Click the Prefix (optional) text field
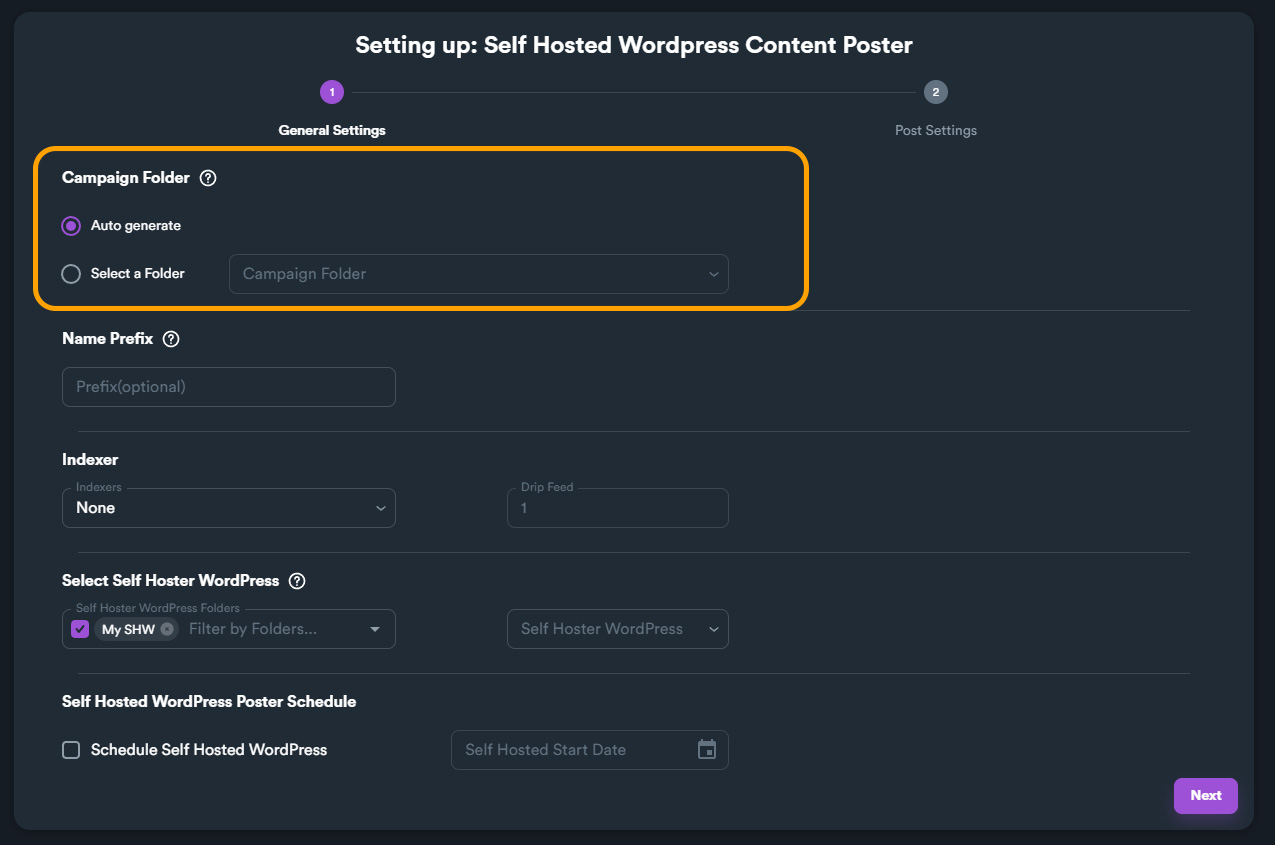Viewport: 1275px width, 845px height. tap(228, 387)
